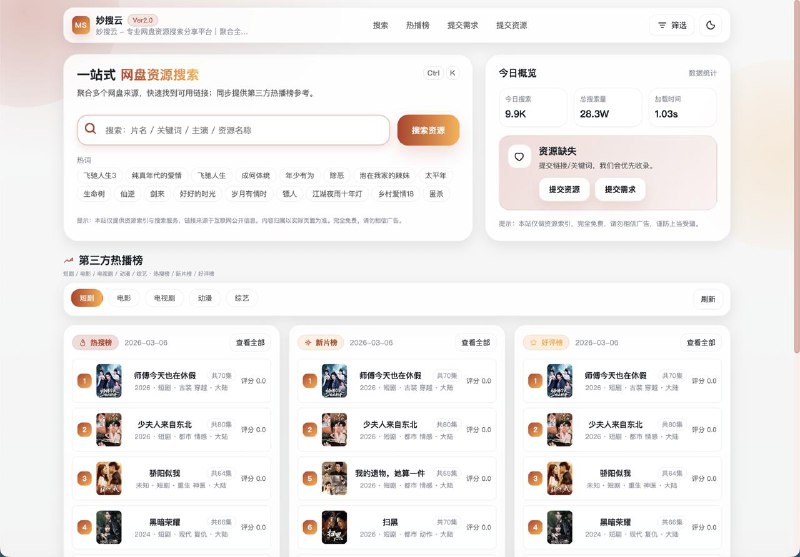
Task: Click the trending arrow icon by 第三方热播榜
Action: (x=69, y=260)
